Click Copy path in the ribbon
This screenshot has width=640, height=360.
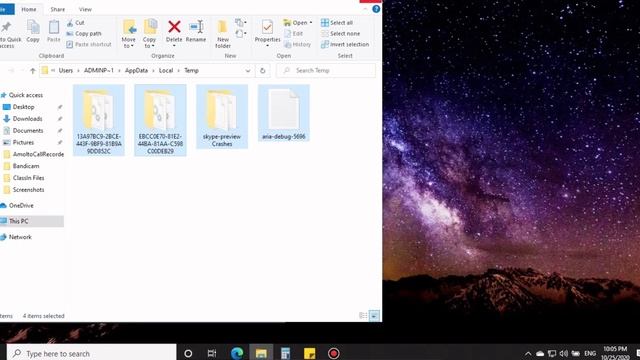coord(84,33)
